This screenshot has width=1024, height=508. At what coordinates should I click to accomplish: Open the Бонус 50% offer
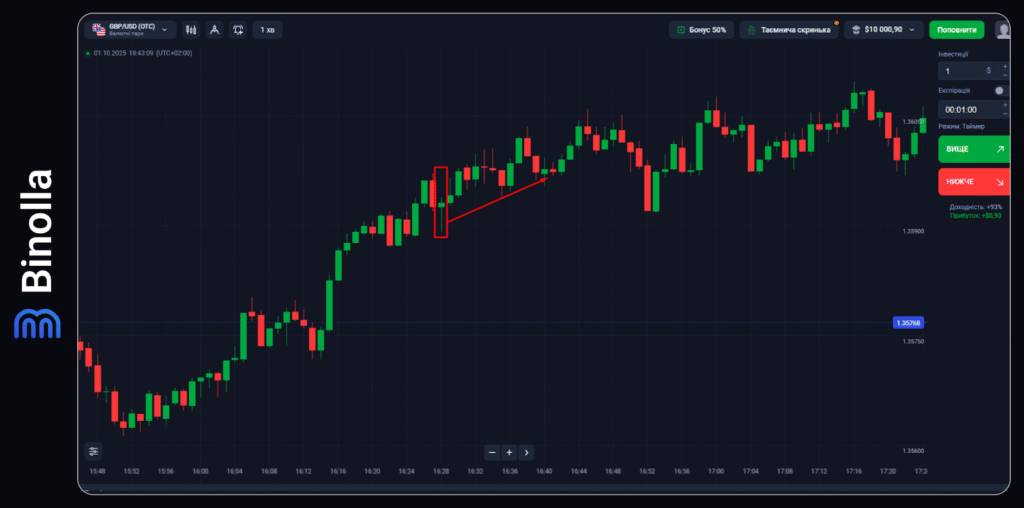701,30
